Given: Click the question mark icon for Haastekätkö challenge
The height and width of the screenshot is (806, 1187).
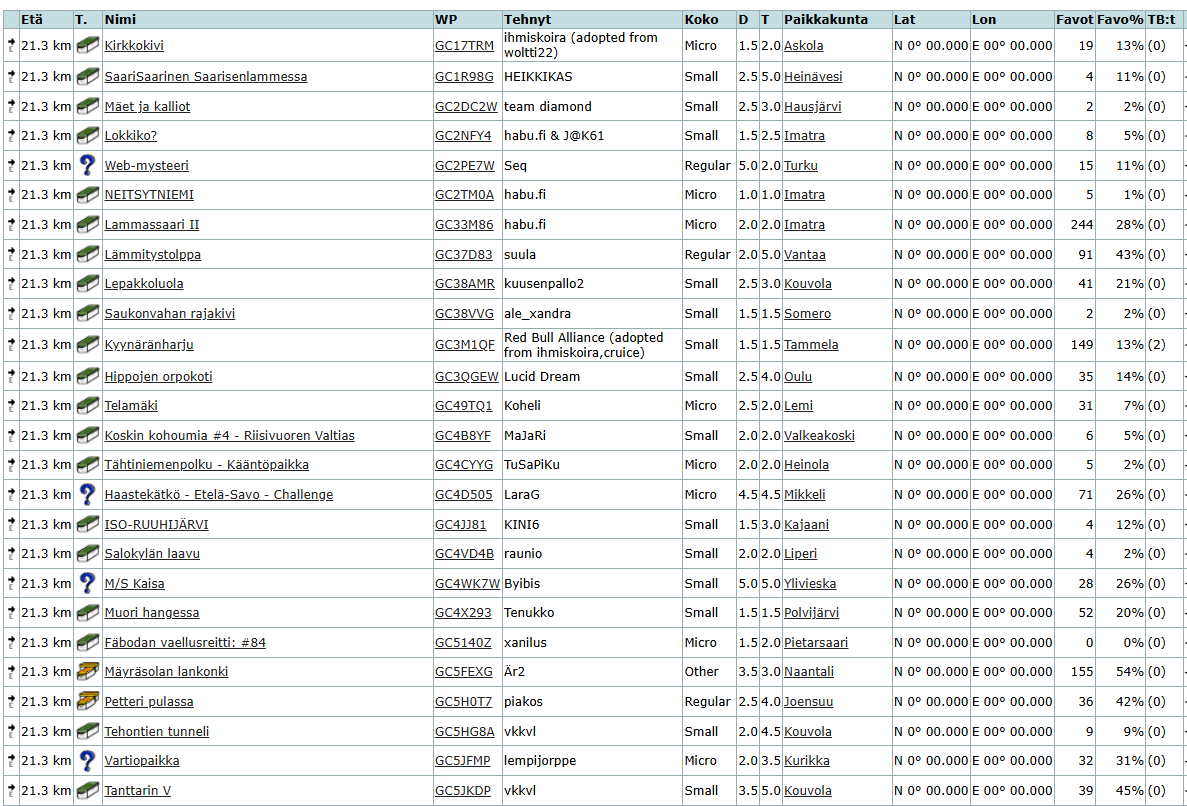Looking at the screenshot, I should coord(87,494).
